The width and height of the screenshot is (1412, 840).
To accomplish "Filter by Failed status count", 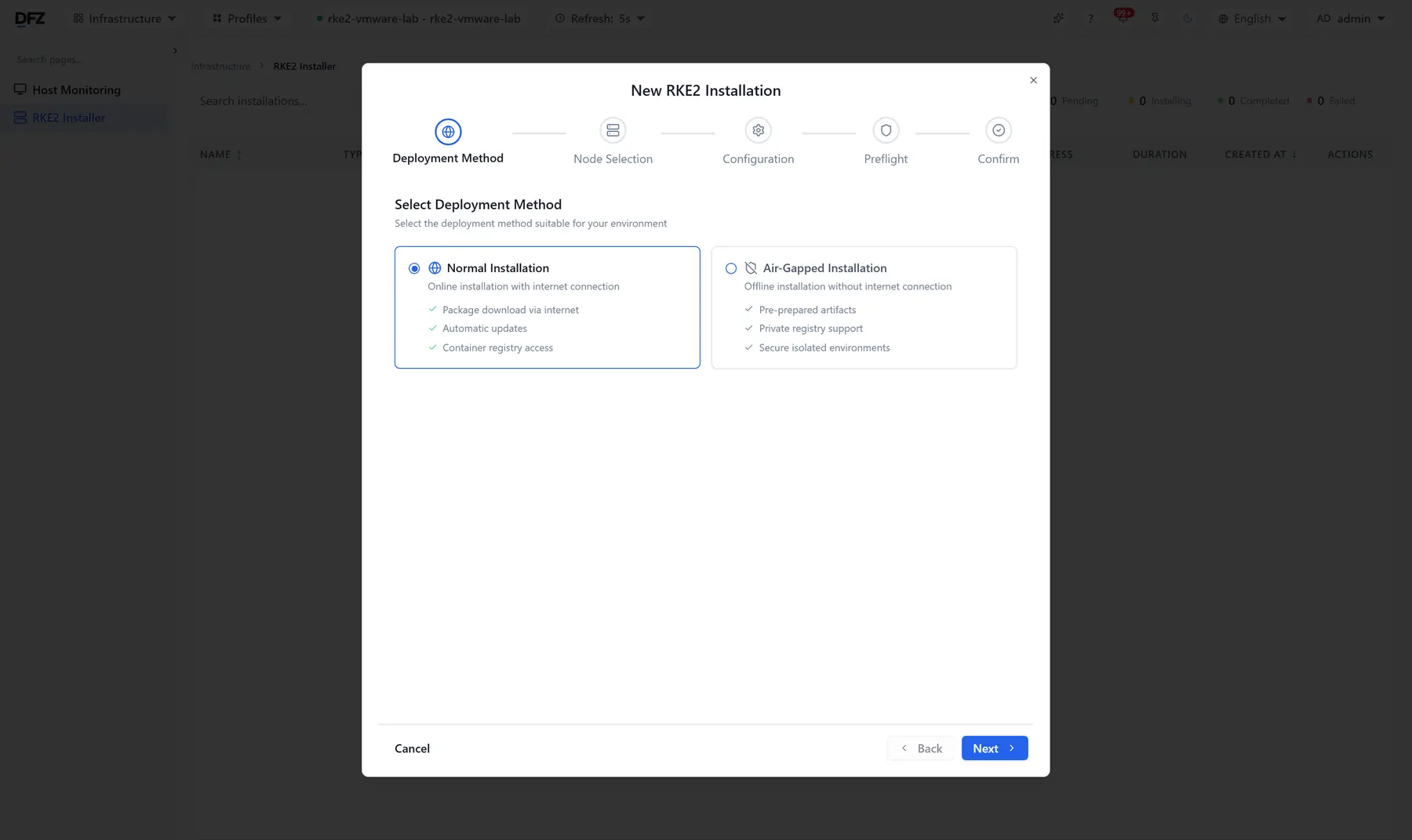I will pos(1330,101).
